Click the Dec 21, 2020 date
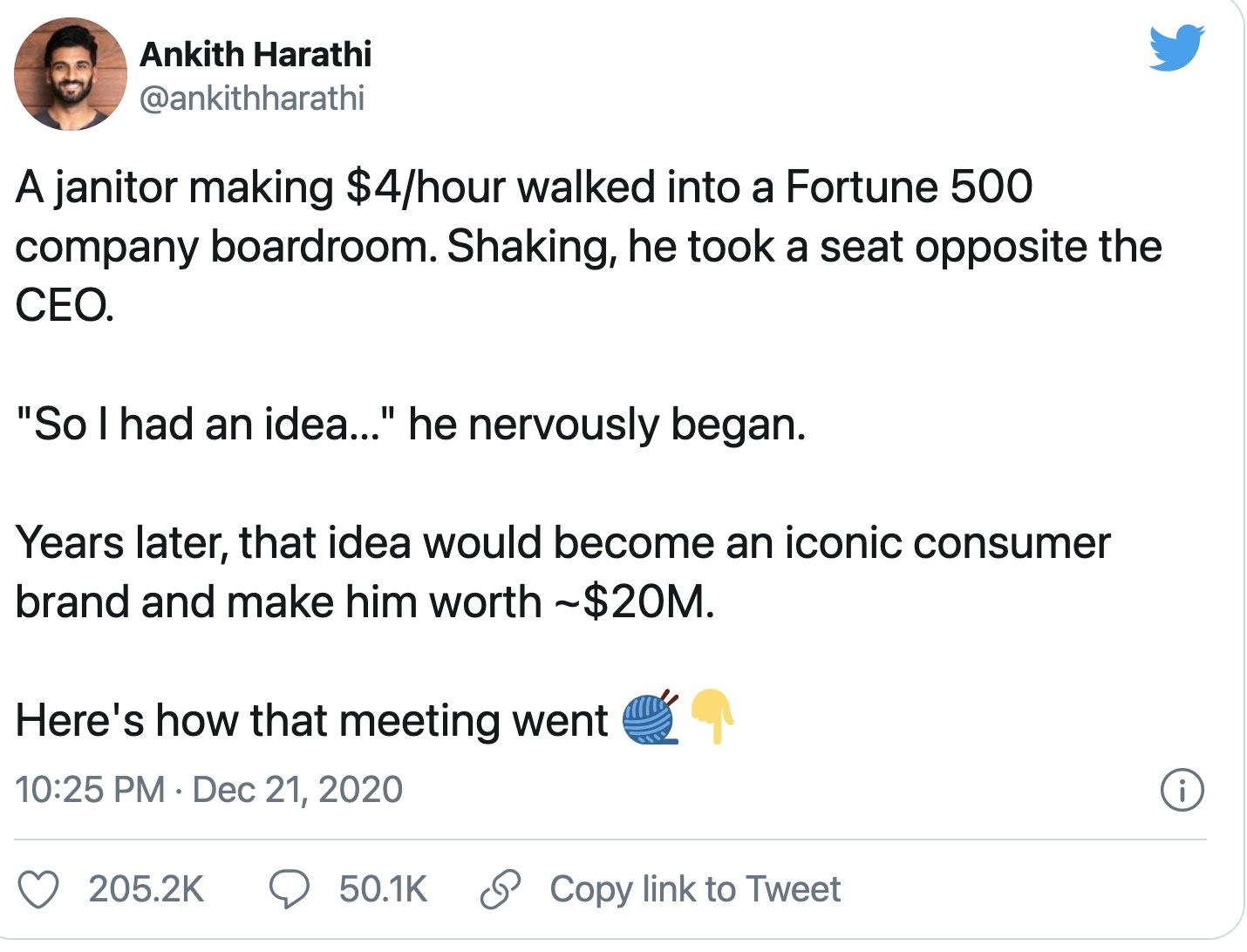This screenshot has height=952, width=1247. (297, 790)
